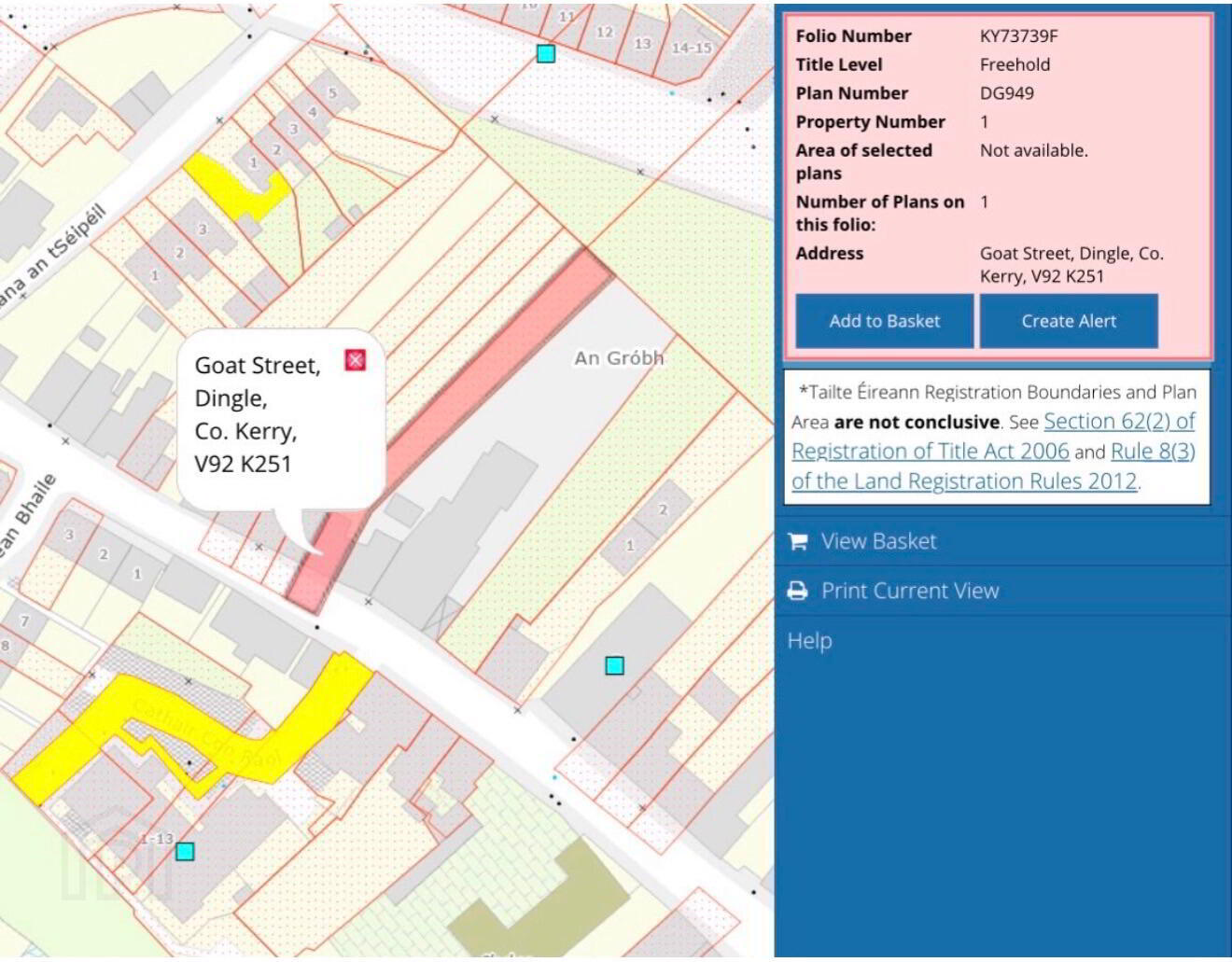Click the plot labelled 14-15 on map
This screenshot has width=1232, height=962.
(x=691, y=47)
